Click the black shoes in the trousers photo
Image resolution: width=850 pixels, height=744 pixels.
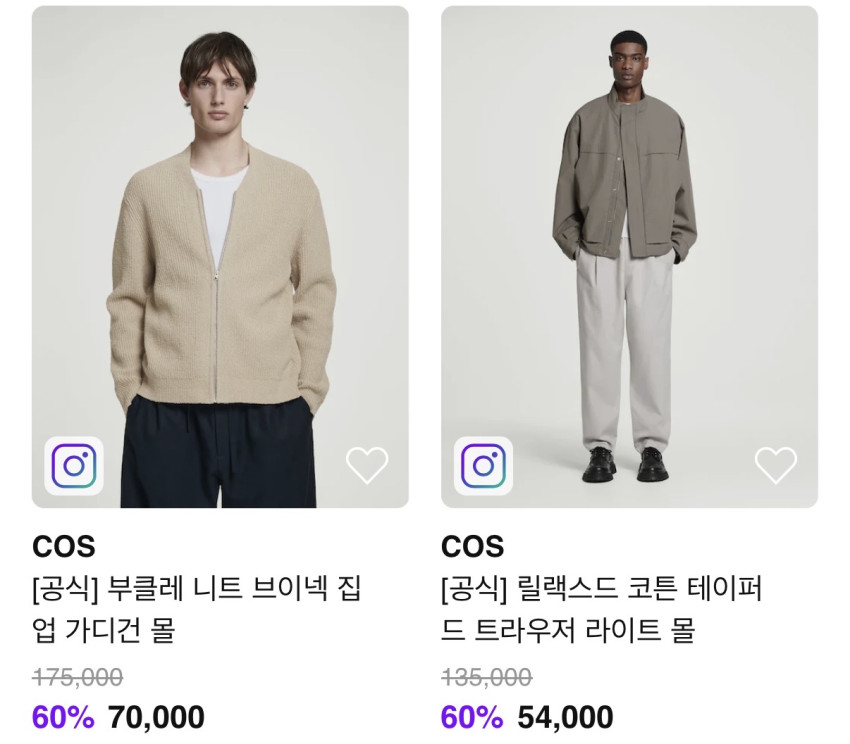point(625,464)
